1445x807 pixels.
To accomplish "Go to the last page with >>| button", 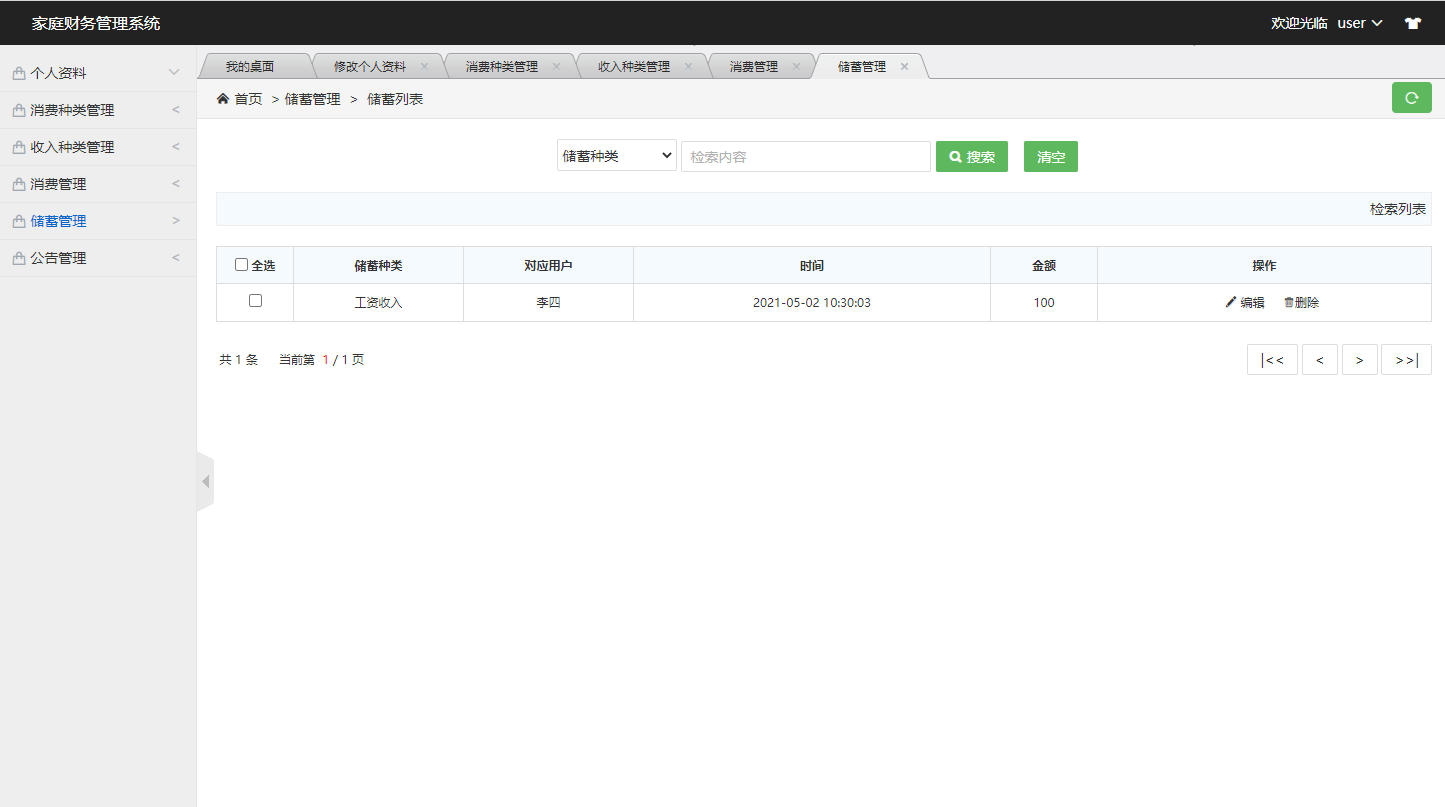I will pyautogui.click(x=1406, y=359).
